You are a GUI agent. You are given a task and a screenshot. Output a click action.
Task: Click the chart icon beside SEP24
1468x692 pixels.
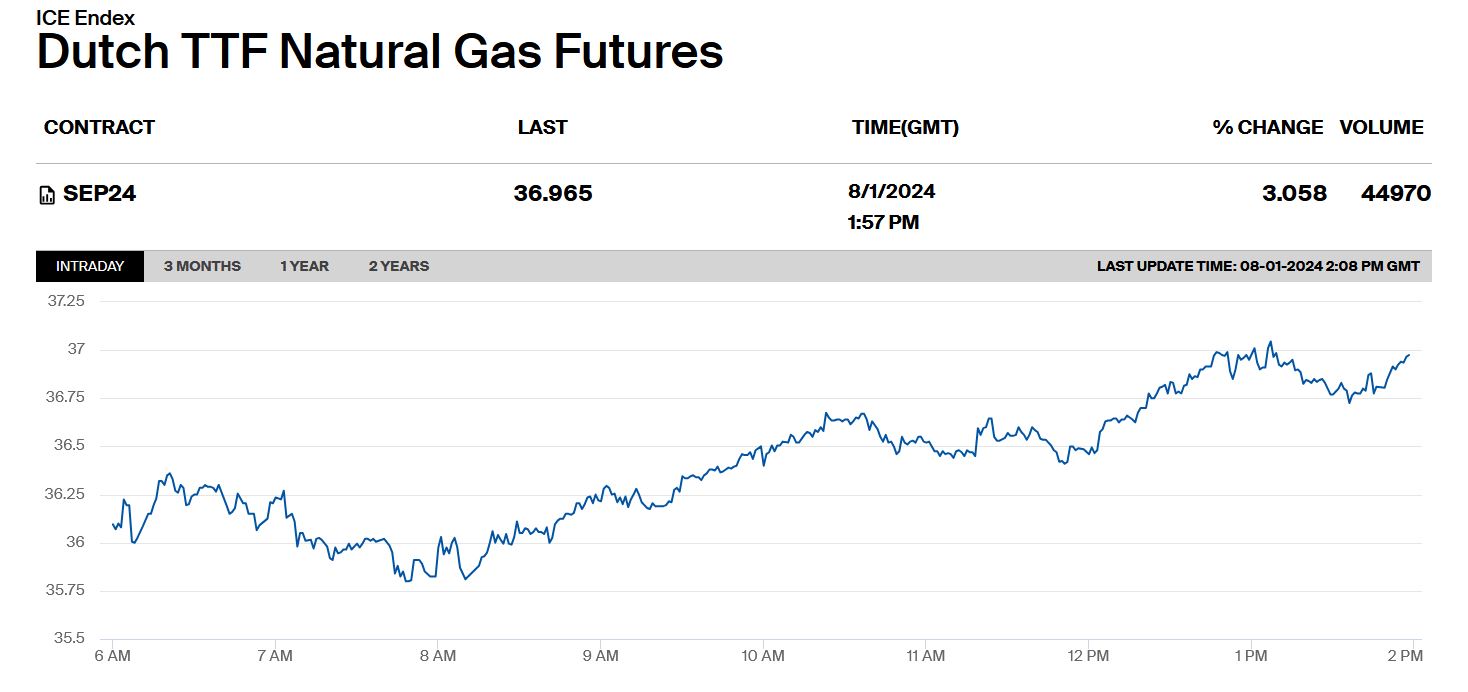(x=47, y=195)
